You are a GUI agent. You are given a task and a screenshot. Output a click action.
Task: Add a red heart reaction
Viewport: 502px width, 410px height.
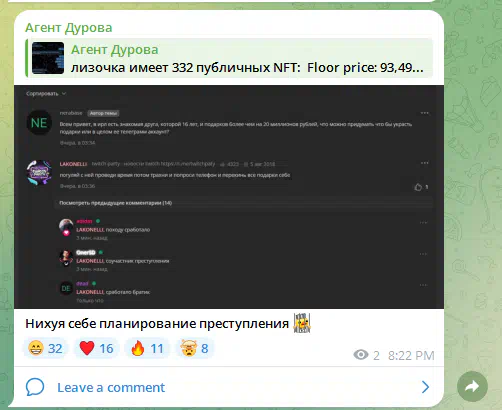[x=96, y=348]
